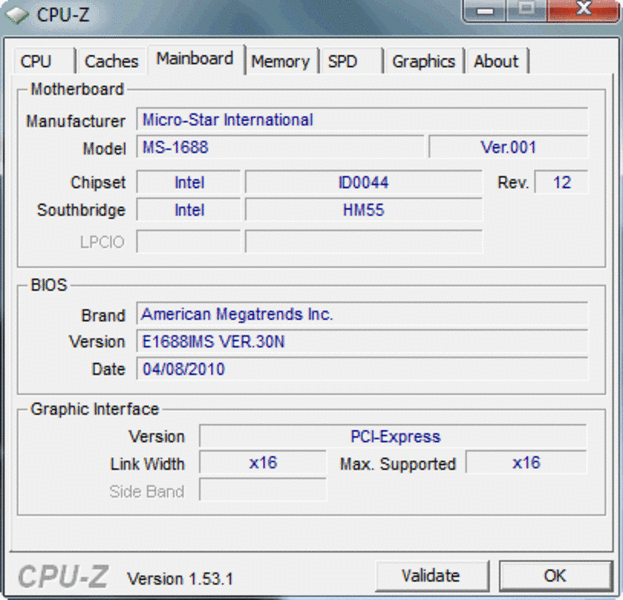
Task: Select the Mainboard tab
Action: pyautogui.click(x=195, y=59)
